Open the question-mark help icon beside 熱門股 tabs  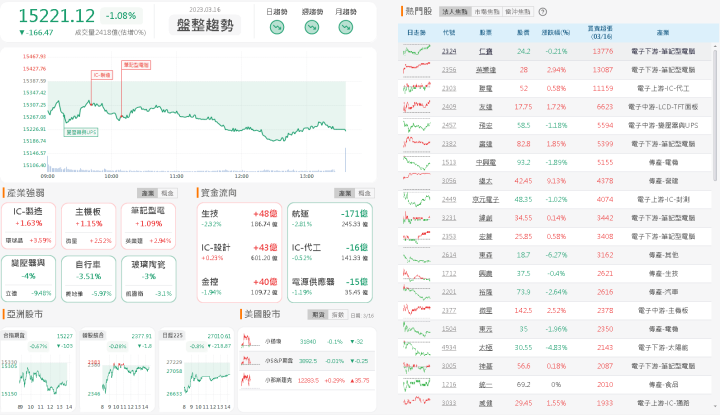542,12
